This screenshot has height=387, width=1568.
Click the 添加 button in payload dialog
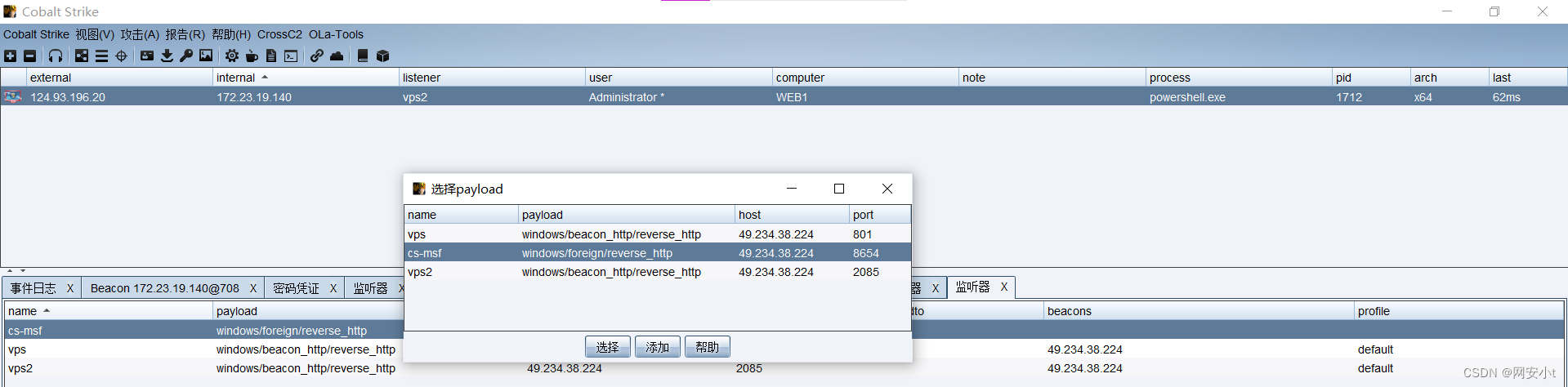[x=657, y=347]
